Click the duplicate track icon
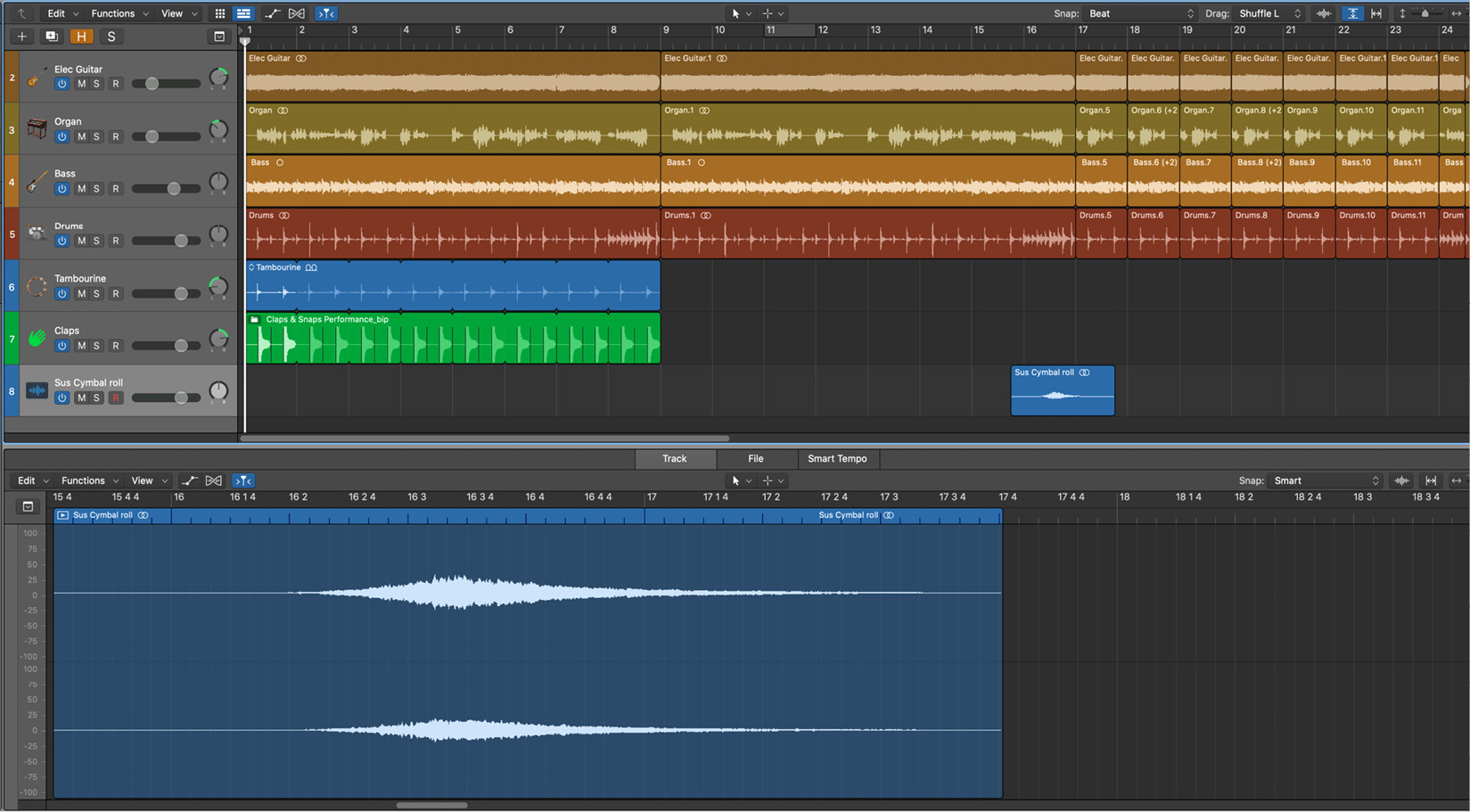The image size is (1470, 812). coord(51,37)
